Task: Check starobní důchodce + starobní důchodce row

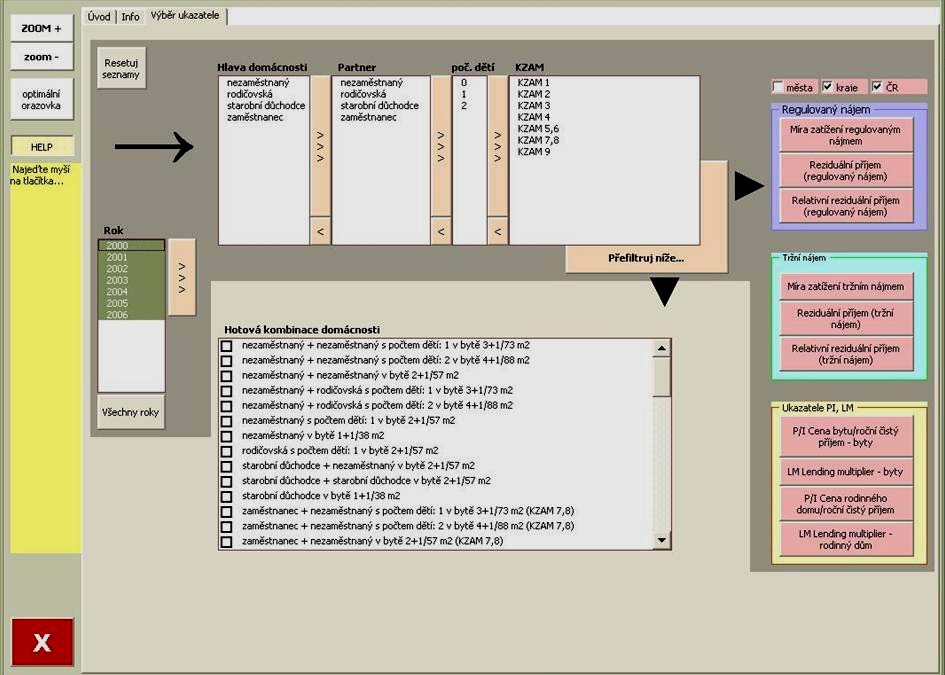Action: pos(227,482)
